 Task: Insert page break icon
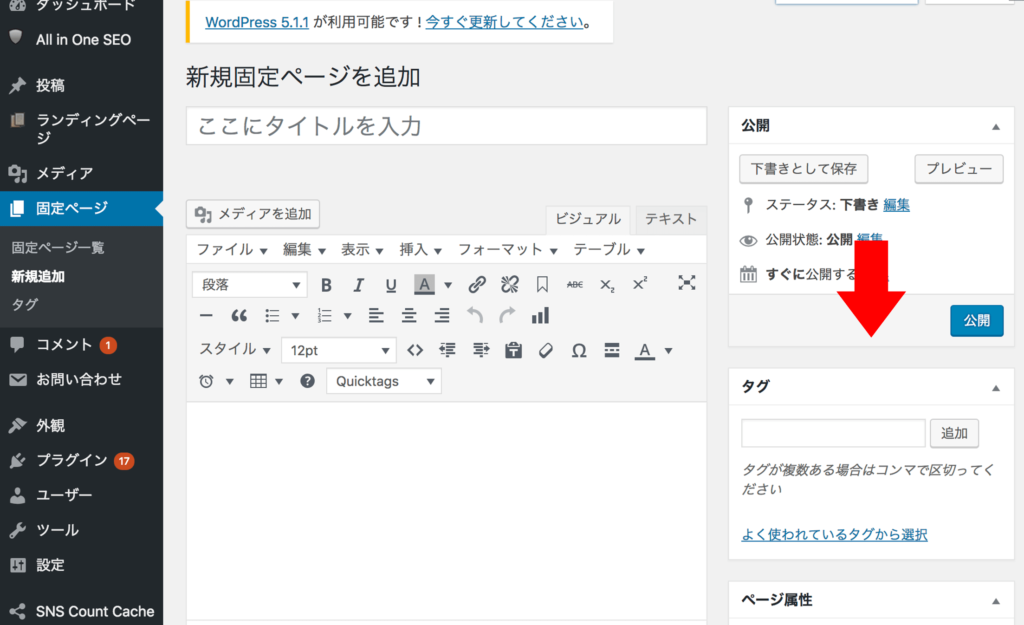tap(612, 350)
